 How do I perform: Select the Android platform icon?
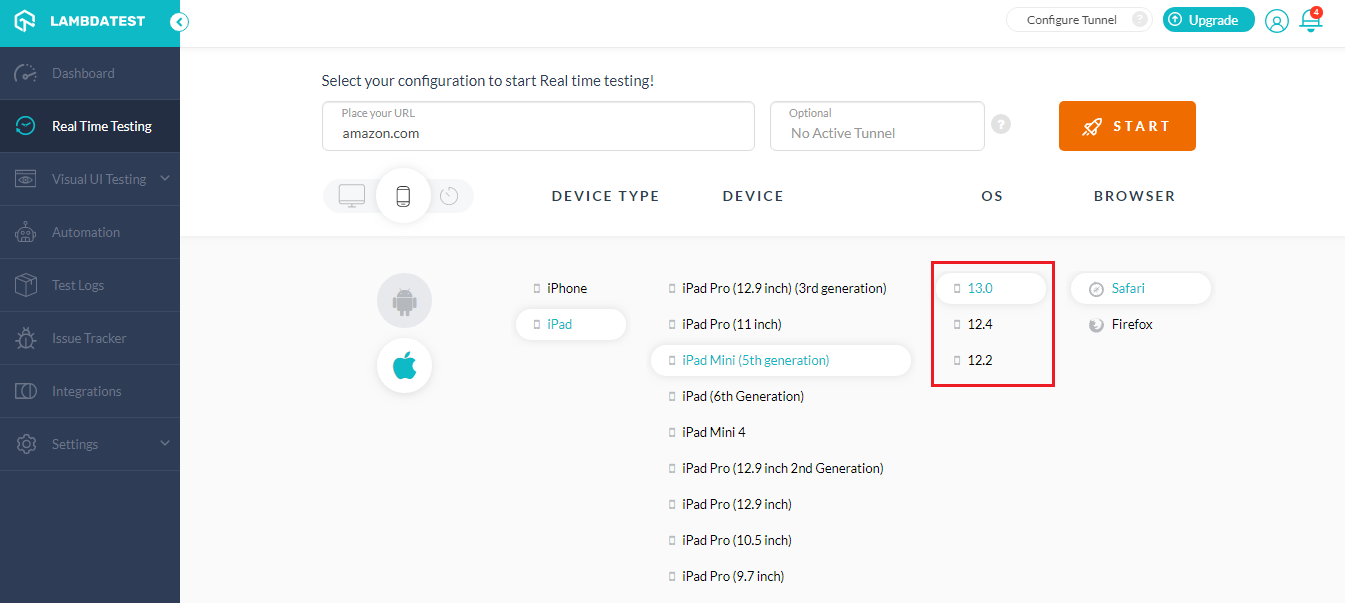[404, 300]
